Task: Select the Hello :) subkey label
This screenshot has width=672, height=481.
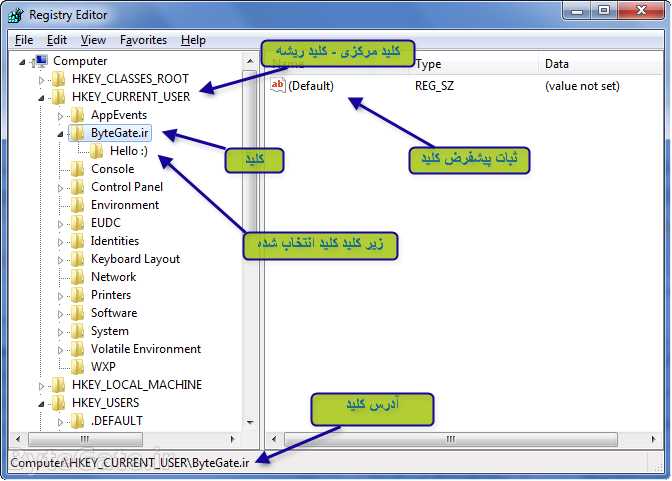Action: point(129,151)
